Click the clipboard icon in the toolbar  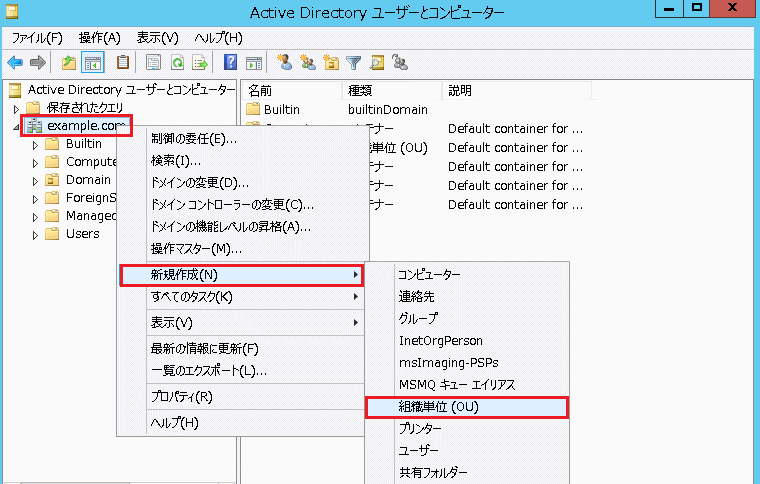tap(123, 62)
